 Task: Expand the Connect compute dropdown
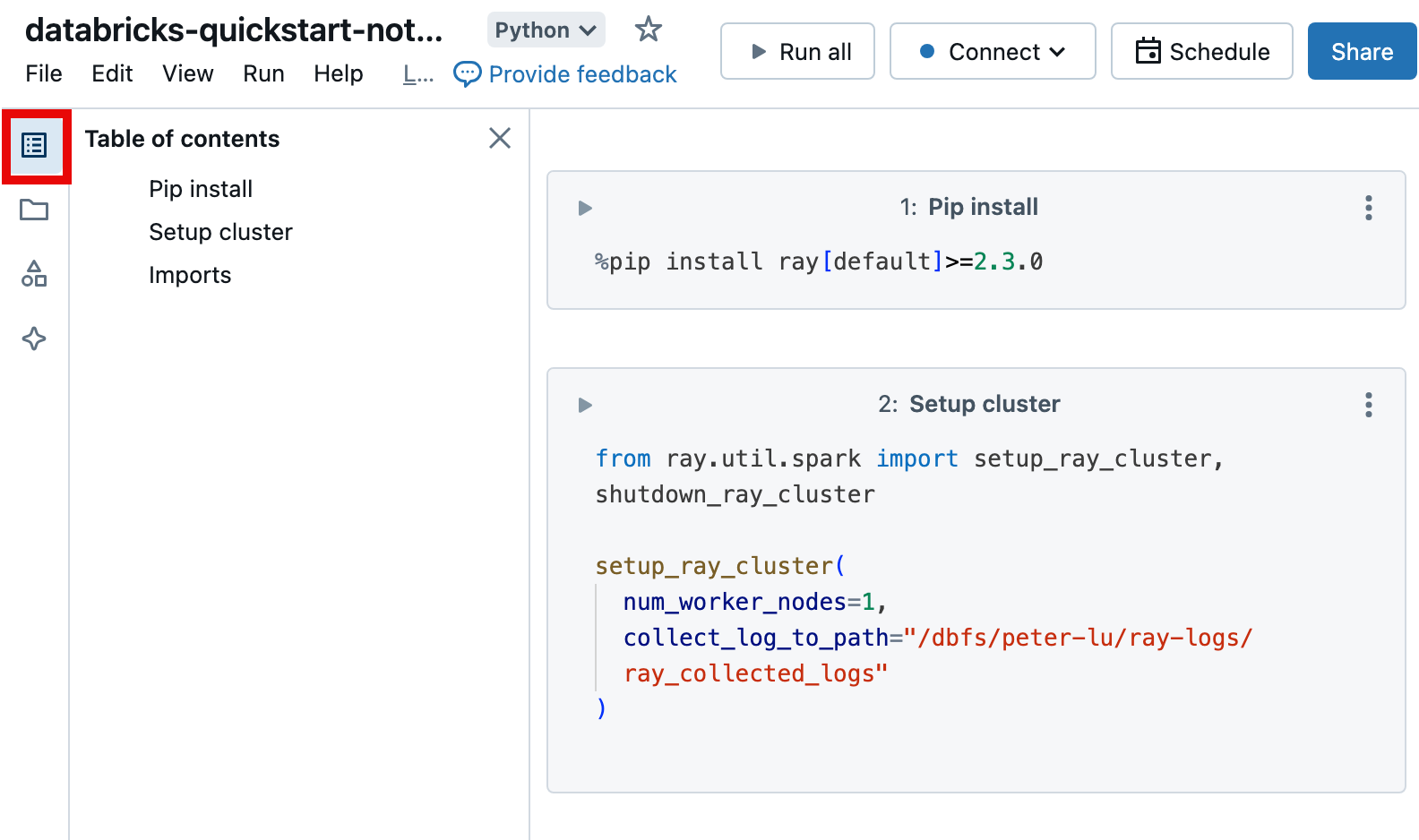[x=993, y=52]
